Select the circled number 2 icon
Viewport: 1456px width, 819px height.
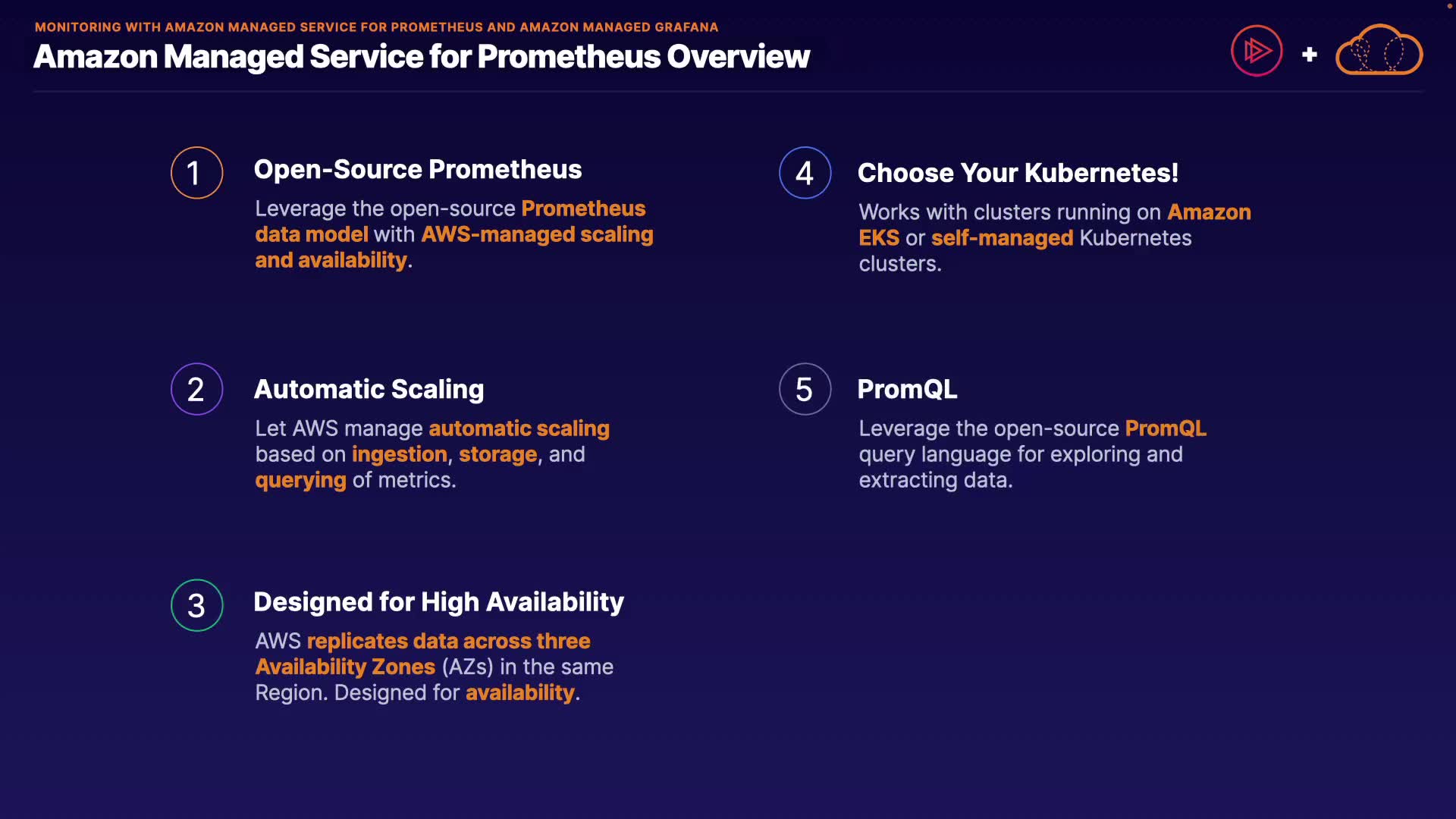196,389
